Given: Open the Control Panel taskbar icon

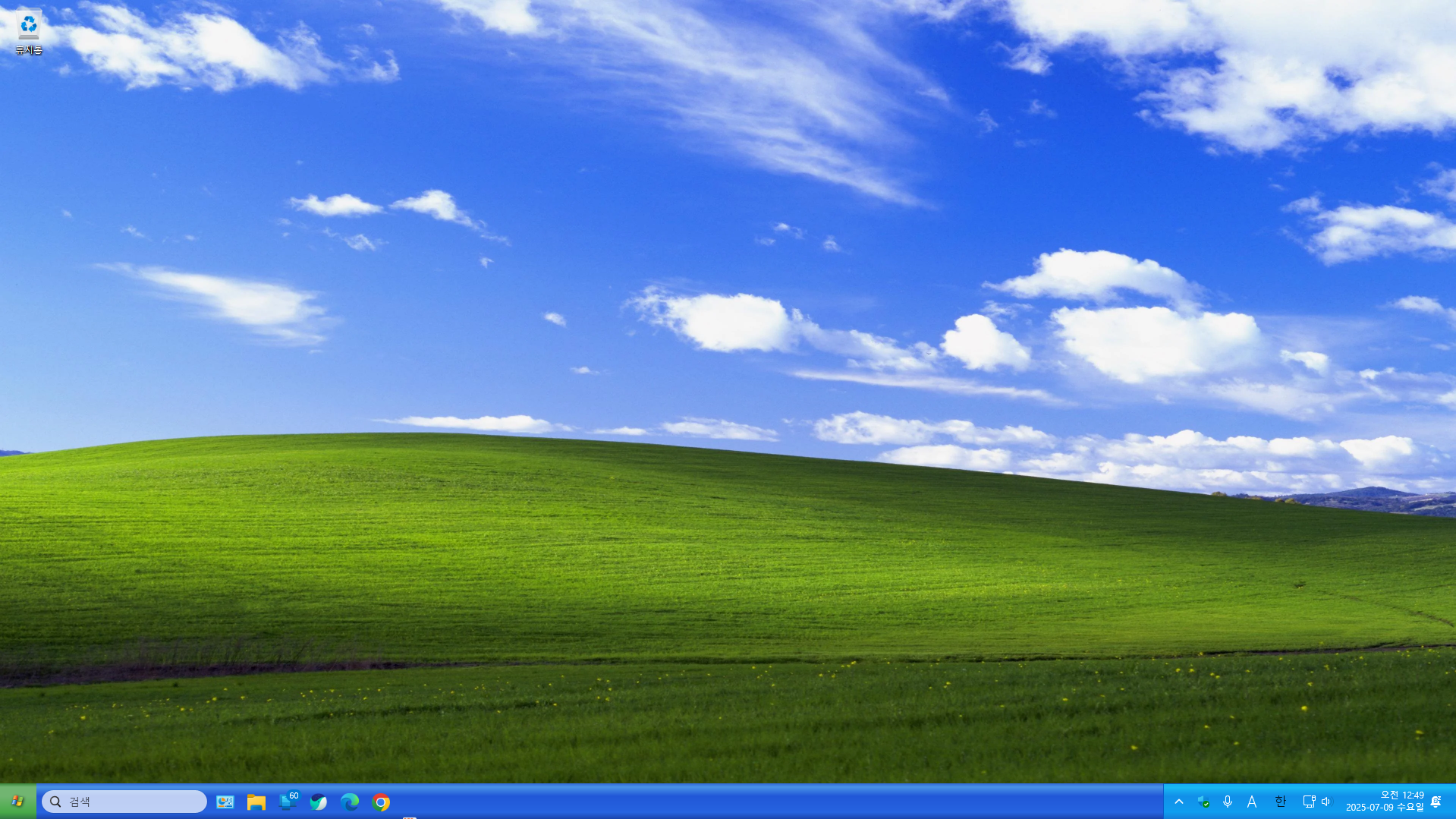Looking at the screenshot, I should (x=225, y=802).
